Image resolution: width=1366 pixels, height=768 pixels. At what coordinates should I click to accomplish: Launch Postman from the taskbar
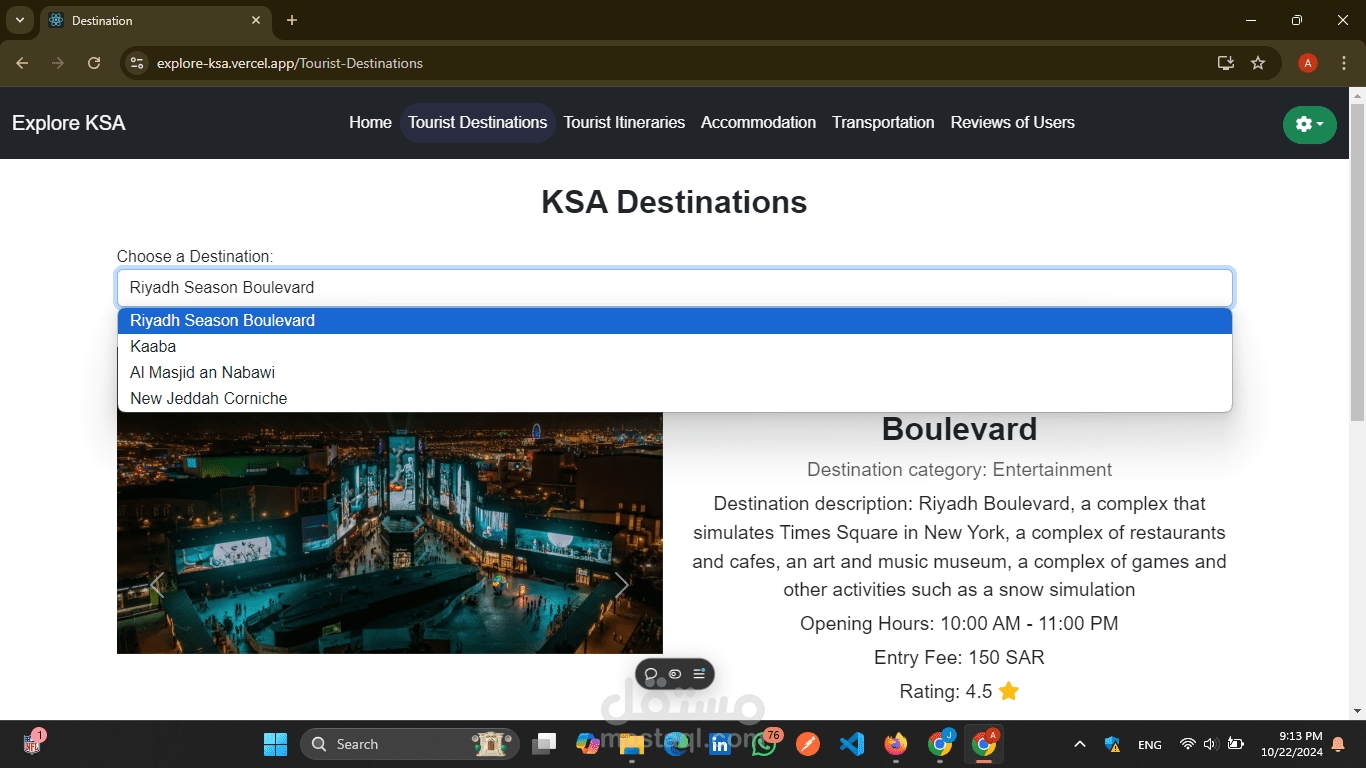(x=807, y=744)
